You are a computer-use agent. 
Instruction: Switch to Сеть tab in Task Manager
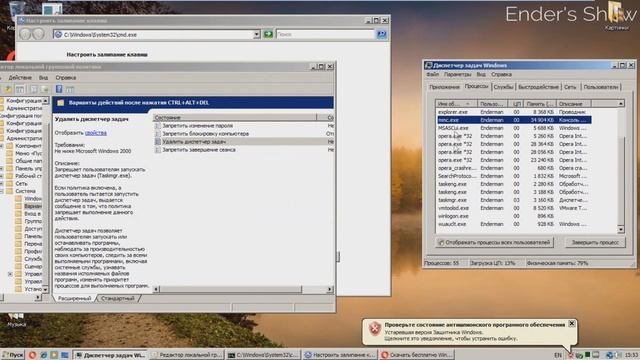pyautogui.click(x=570, y=87)
